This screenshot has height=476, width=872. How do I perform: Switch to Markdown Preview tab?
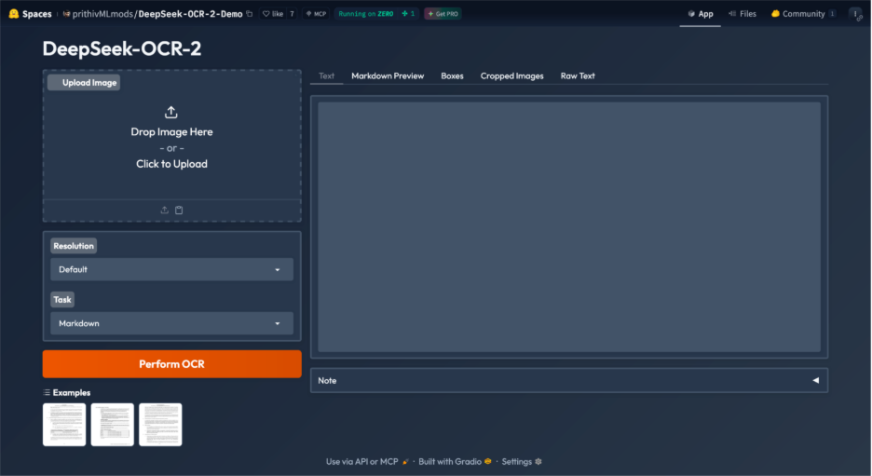(388, 76)
